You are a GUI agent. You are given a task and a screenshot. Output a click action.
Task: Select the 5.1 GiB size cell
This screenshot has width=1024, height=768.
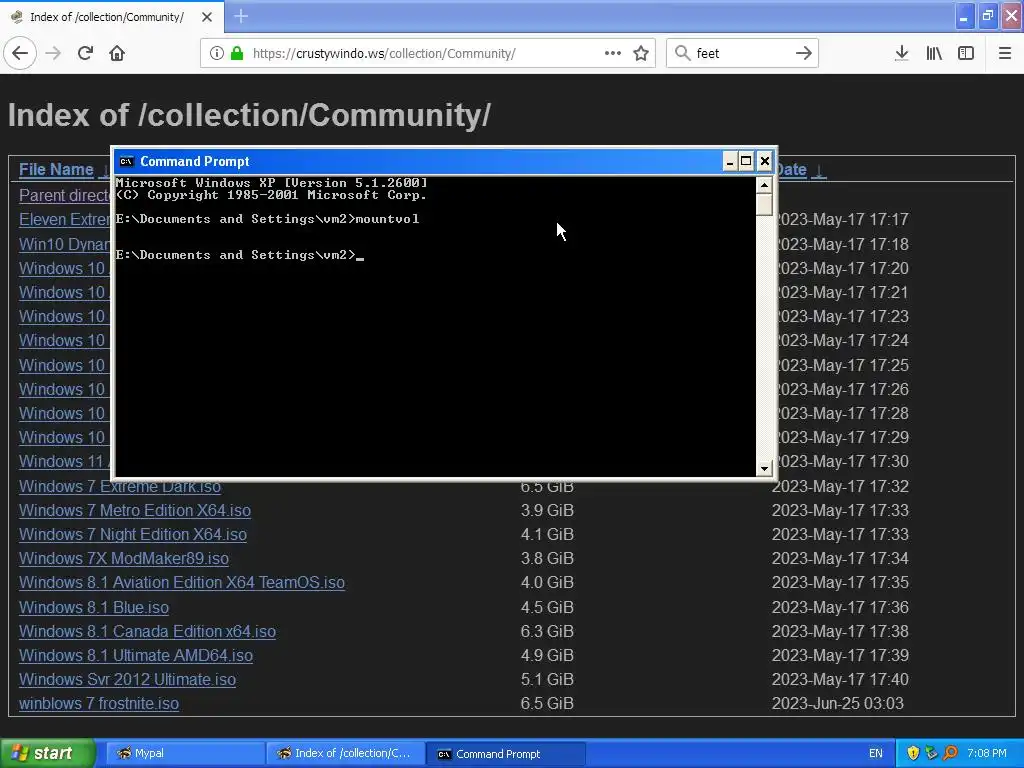(547, 679)
